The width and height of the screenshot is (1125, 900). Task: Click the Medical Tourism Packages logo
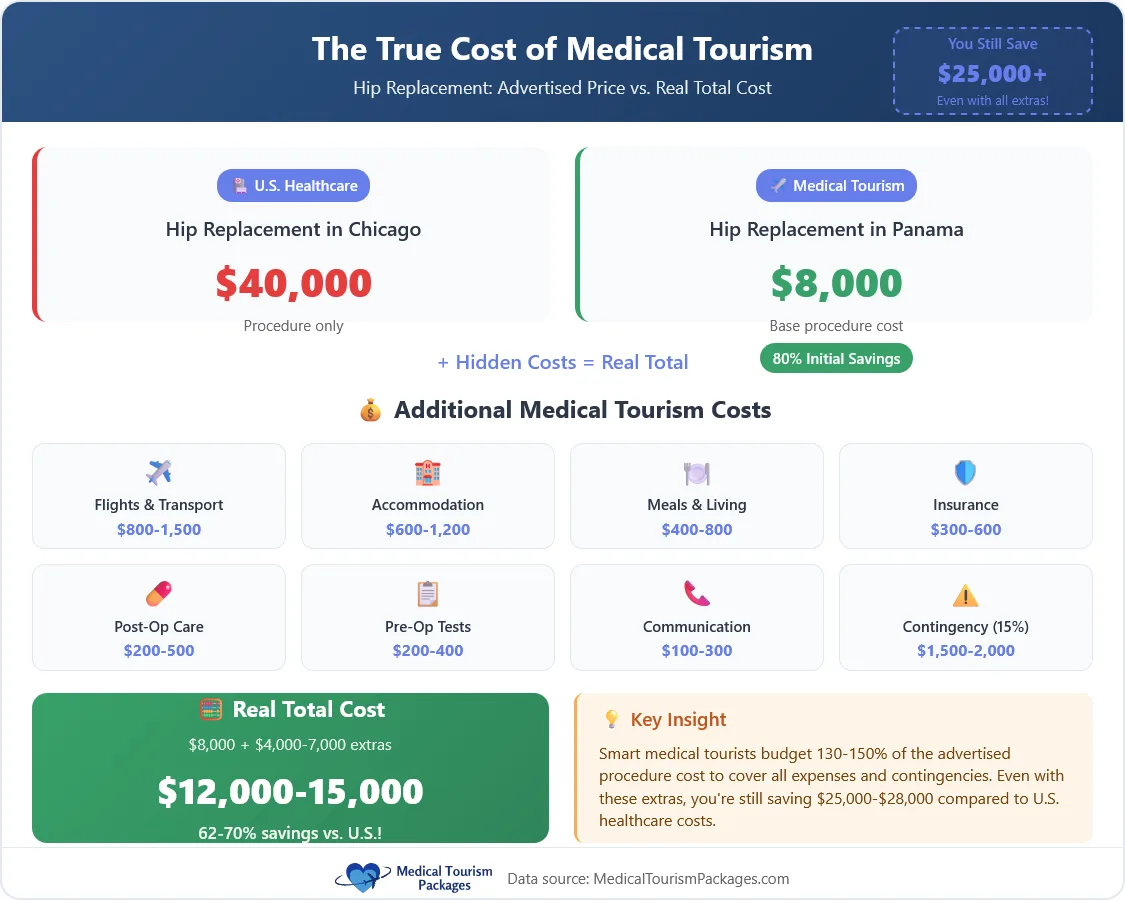point(414,878)
